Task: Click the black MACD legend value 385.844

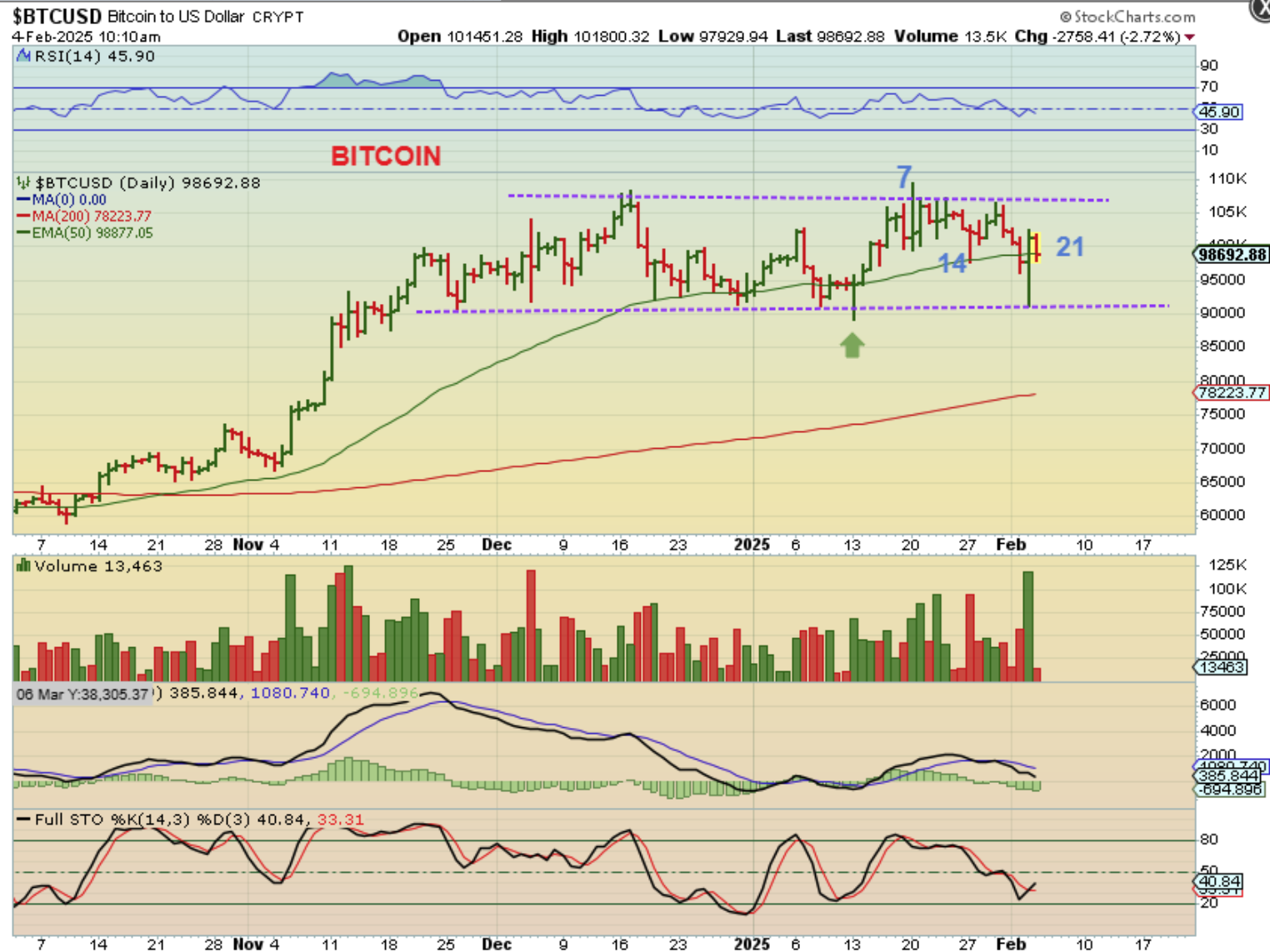Action: pyautogui.click(x=203, y=693)
